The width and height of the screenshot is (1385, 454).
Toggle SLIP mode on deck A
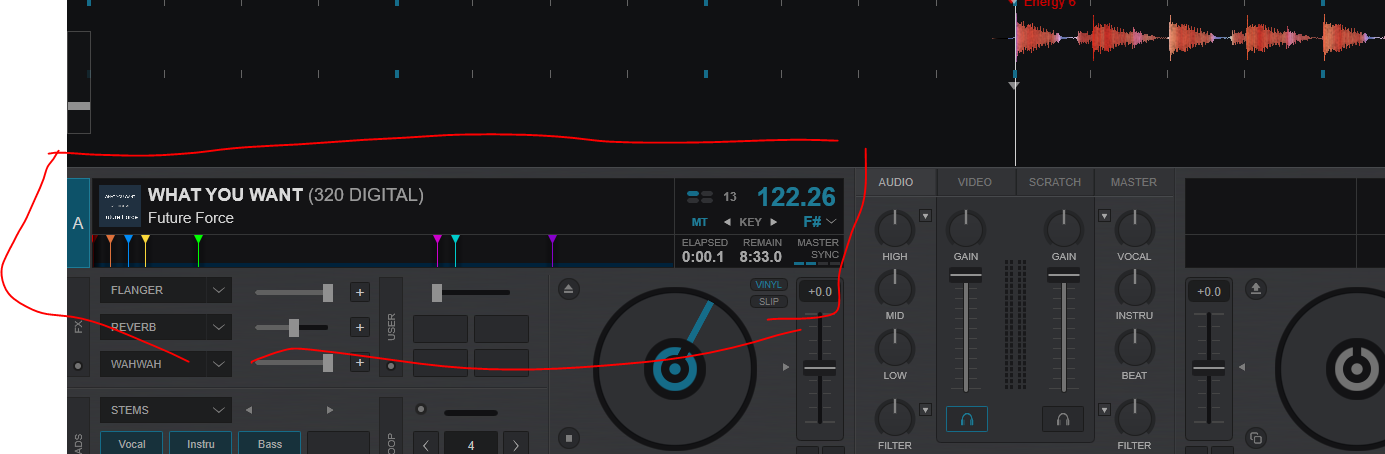click(x=769, y=301)
